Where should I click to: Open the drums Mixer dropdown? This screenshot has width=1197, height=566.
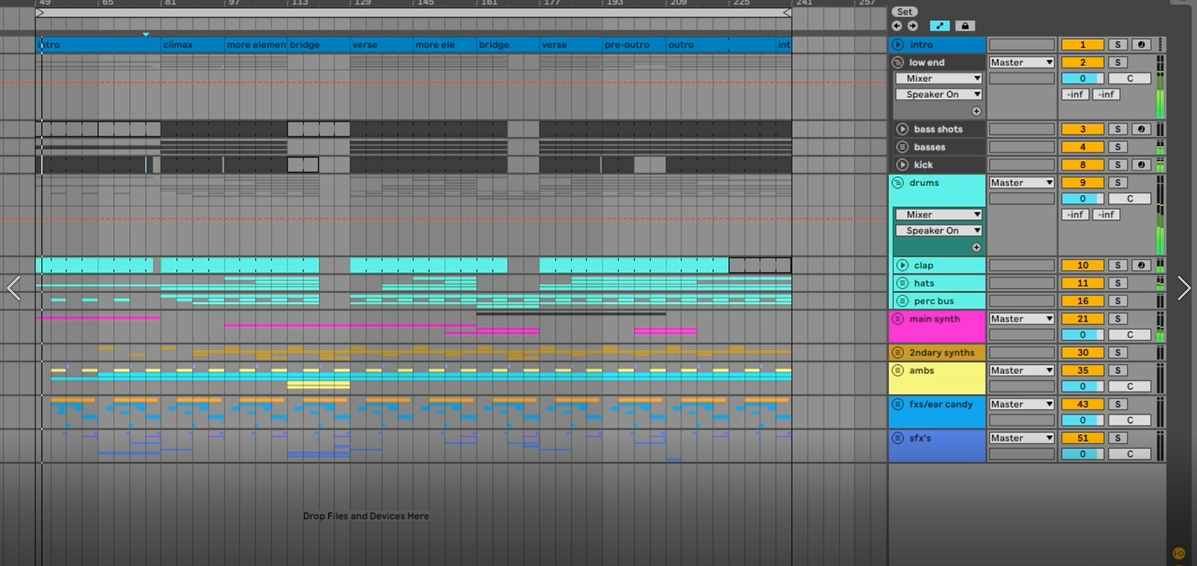click(x=938, y=215)
